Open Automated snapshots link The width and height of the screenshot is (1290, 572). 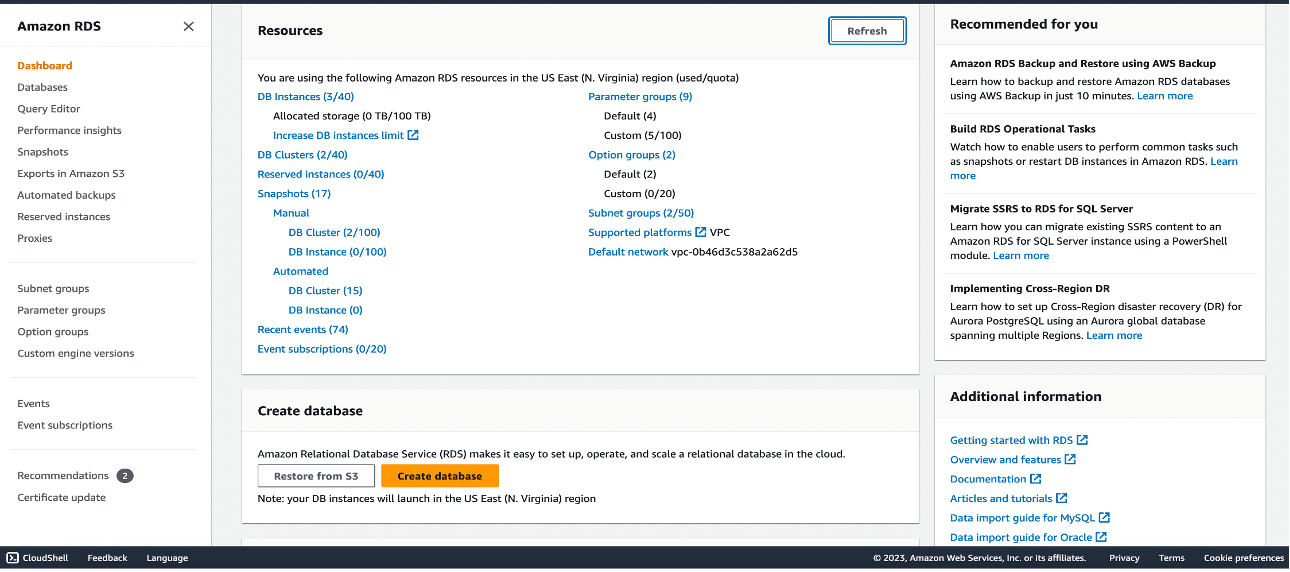click(x=301, y=271)
